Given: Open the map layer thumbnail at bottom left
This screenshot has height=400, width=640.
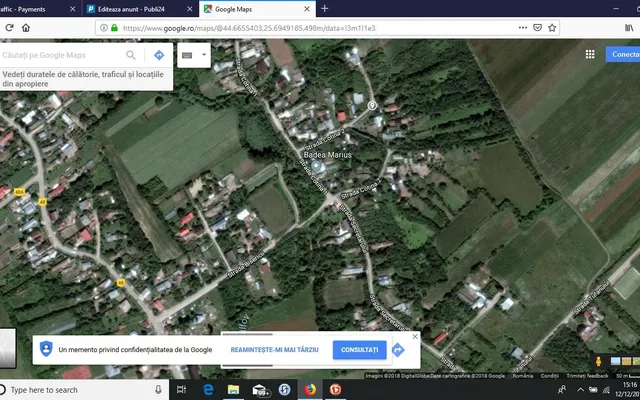Looking at the screenshot, I should coord(8,348).
